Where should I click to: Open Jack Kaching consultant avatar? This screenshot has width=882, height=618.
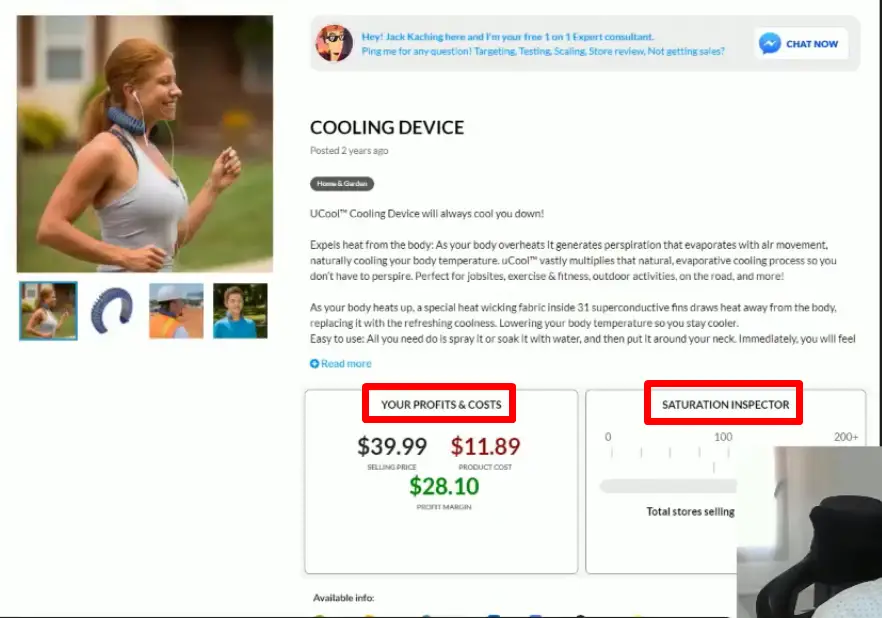[x=334, y=43]
